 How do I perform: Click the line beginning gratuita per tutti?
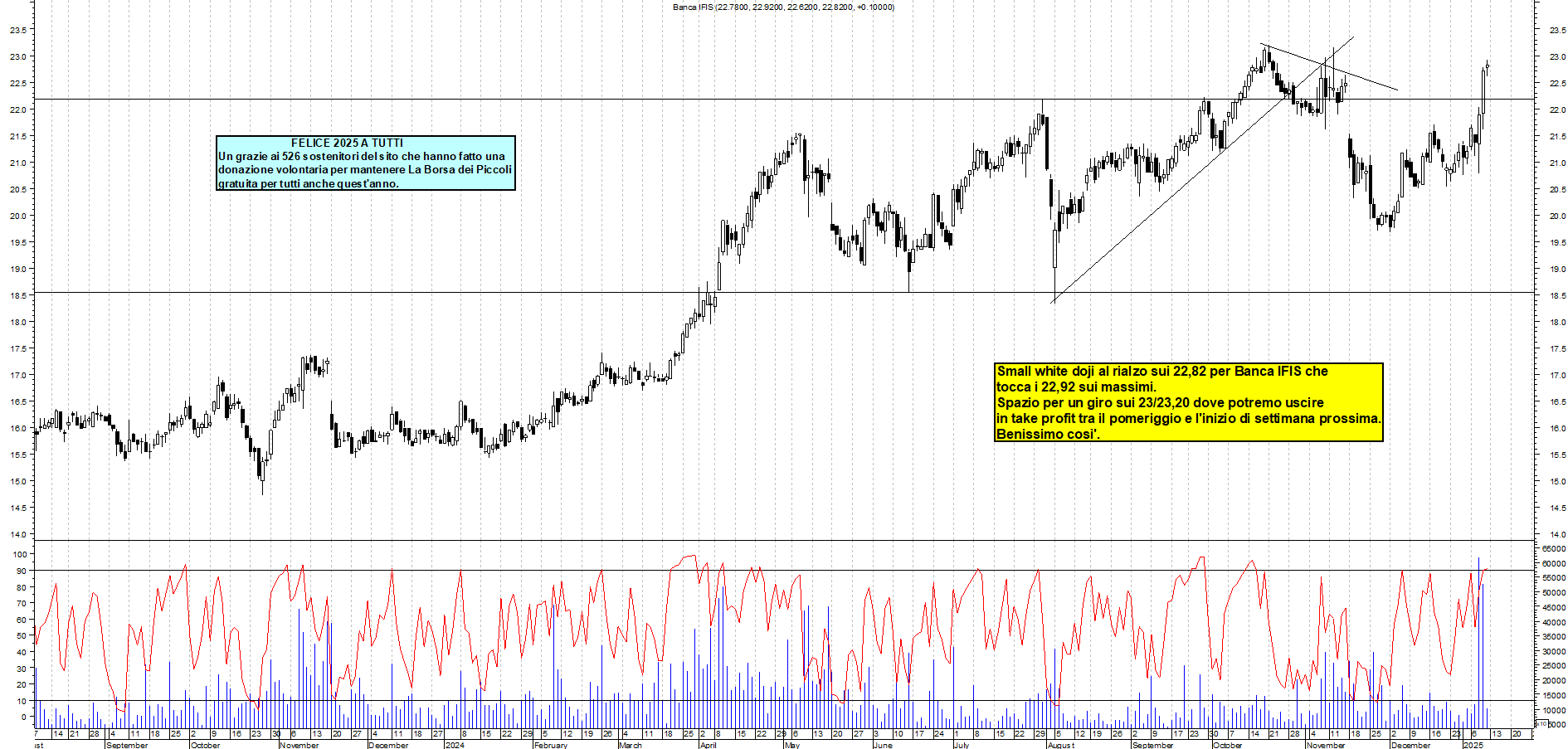click(x=308, y=183)
